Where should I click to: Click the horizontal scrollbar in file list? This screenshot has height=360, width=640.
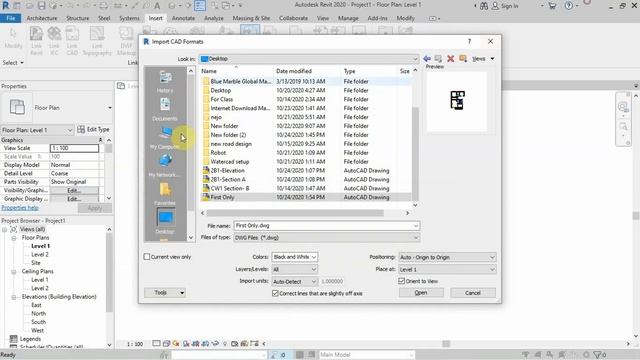[x=295, y=213]
